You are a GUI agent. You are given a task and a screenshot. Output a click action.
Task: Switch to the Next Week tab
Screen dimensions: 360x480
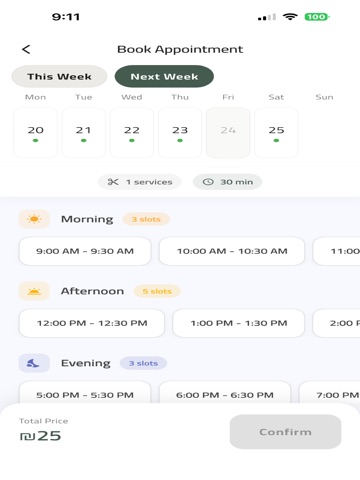[x=164, y=76]
